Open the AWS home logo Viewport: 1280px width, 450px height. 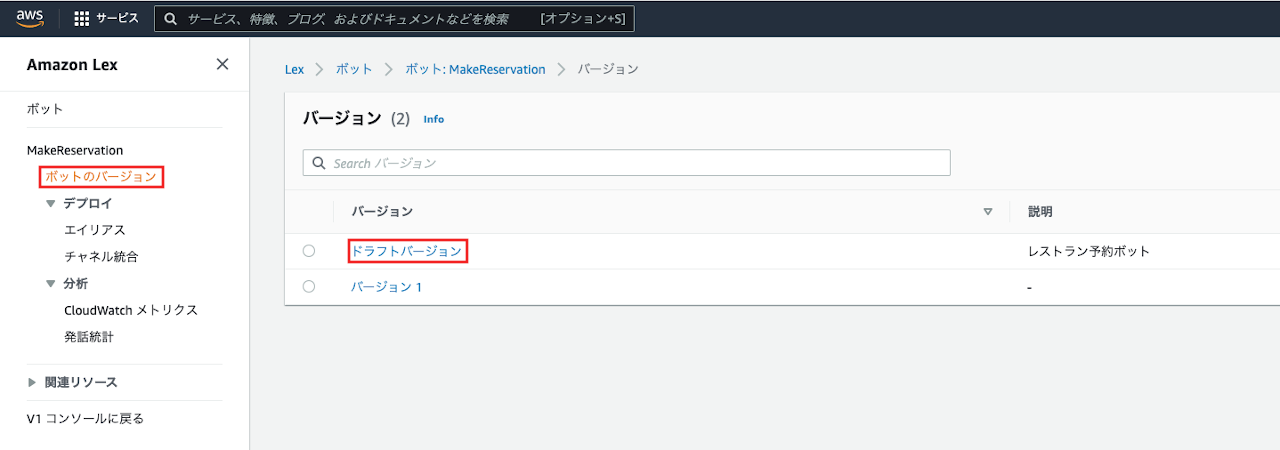pyautogui.click(x=30, y=18)
